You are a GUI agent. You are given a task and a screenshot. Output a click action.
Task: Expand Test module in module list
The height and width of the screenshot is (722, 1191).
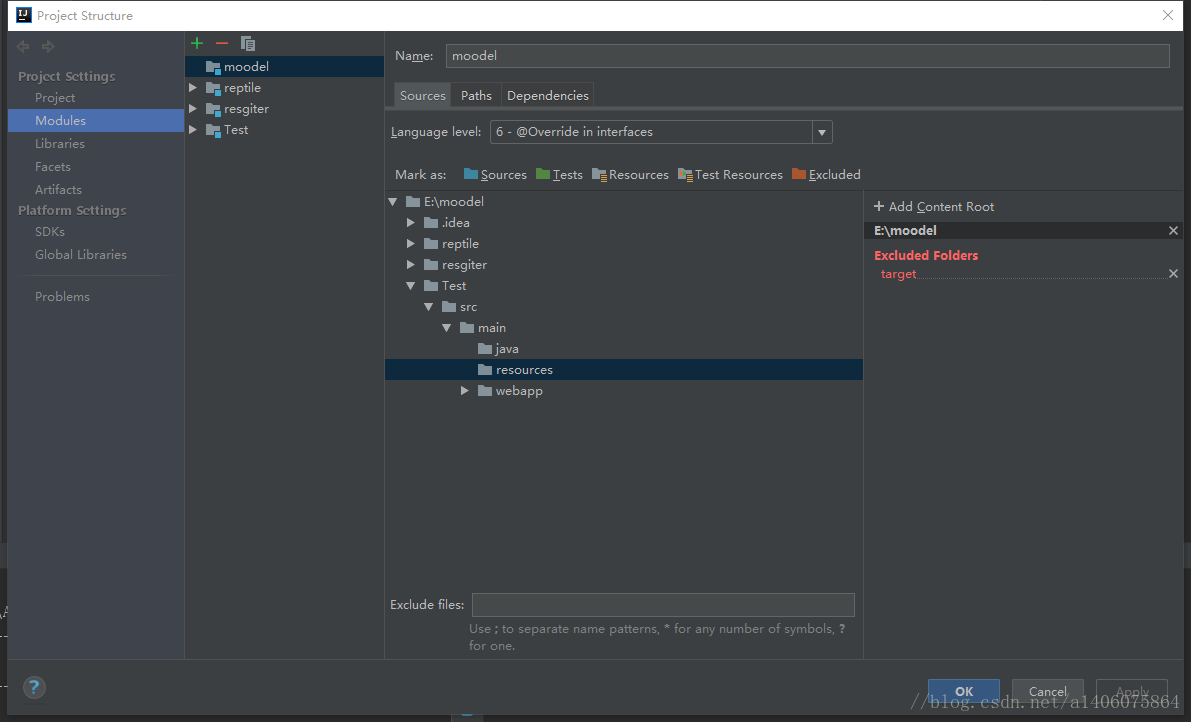click(x=193, y=130)
